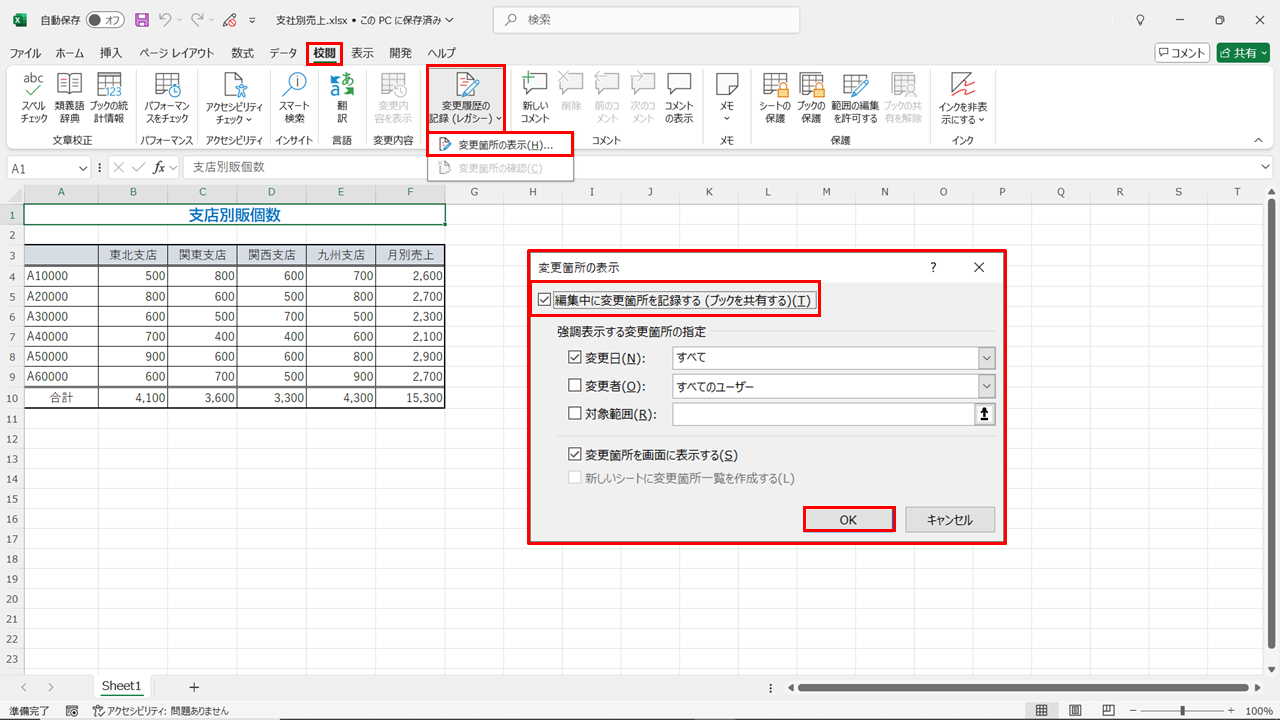The width and height of the screenshot is (1280, 720).
Task: Undo the last action in quick access toolbar
Action: click(166, 20)
